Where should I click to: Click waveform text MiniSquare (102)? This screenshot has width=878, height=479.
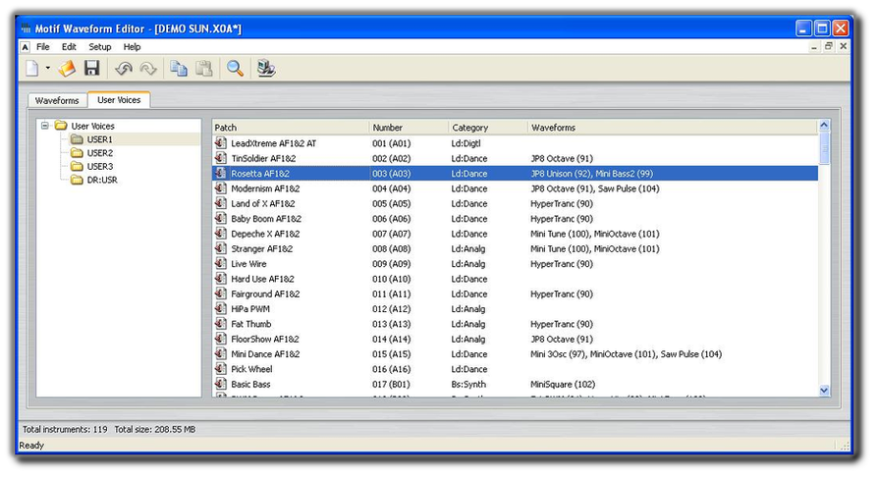coord(563,384)
